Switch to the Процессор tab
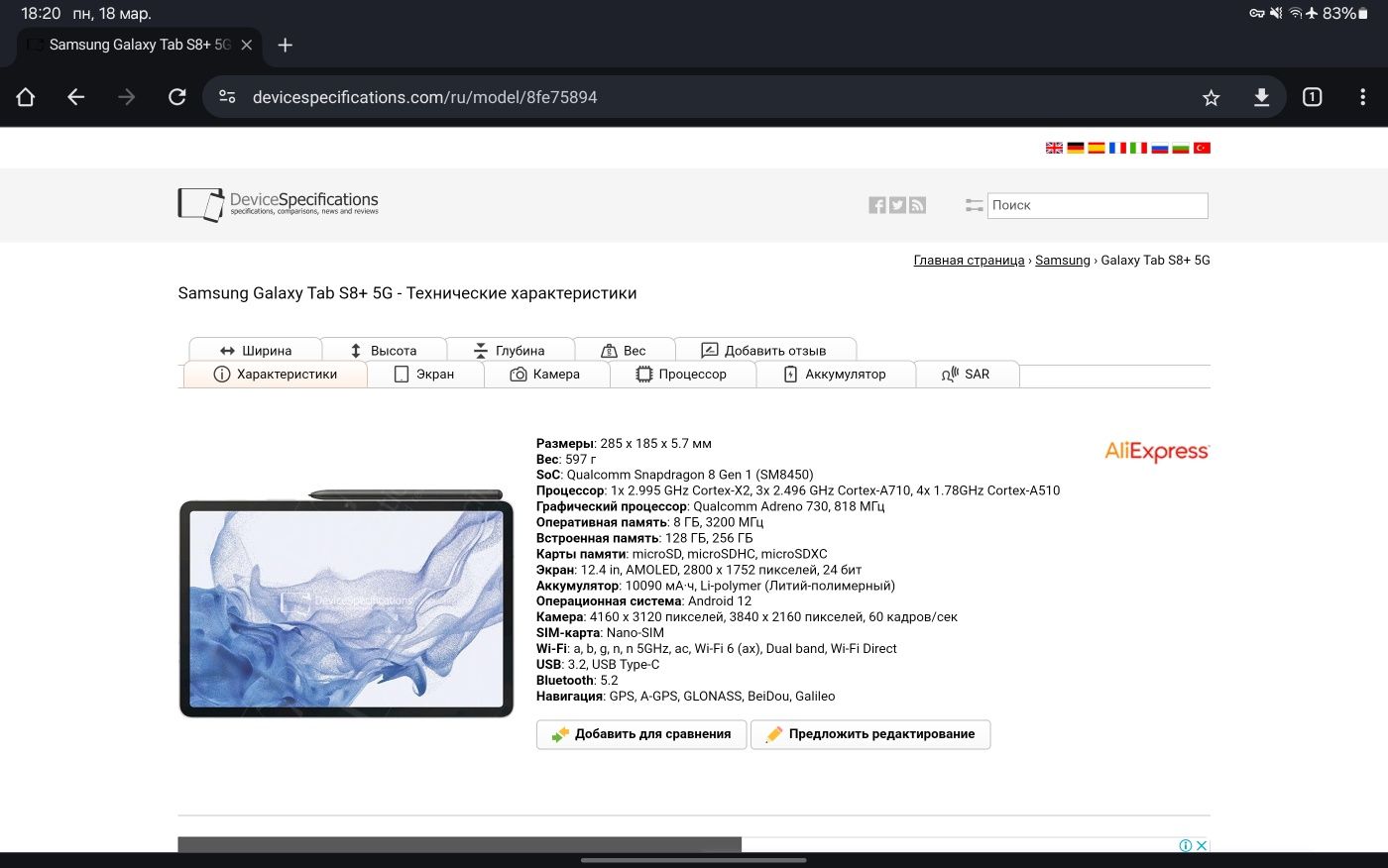 681,374
